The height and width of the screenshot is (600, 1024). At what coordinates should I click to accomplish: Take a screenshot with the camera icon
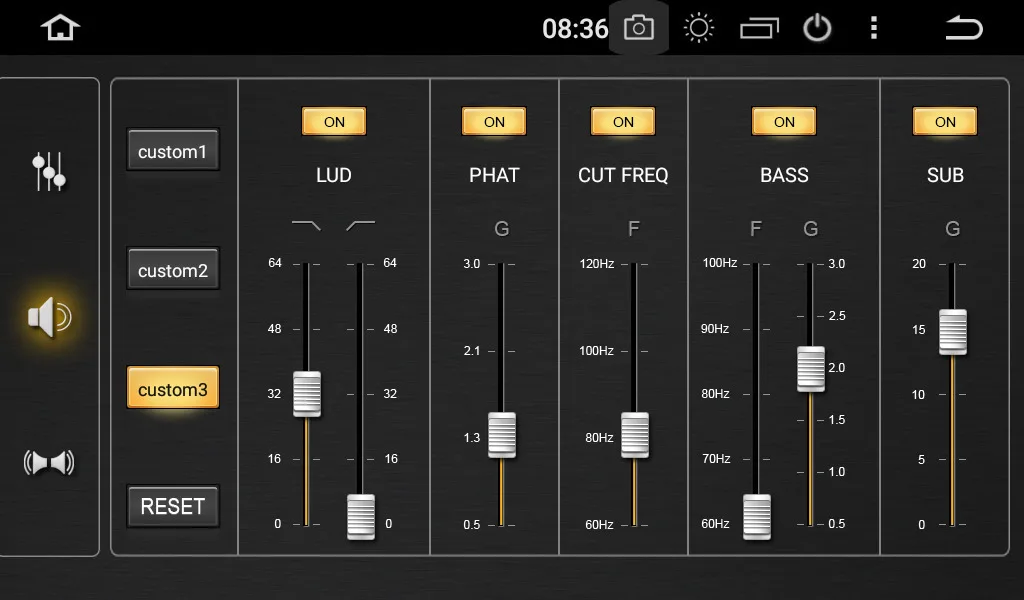(639, 28)
